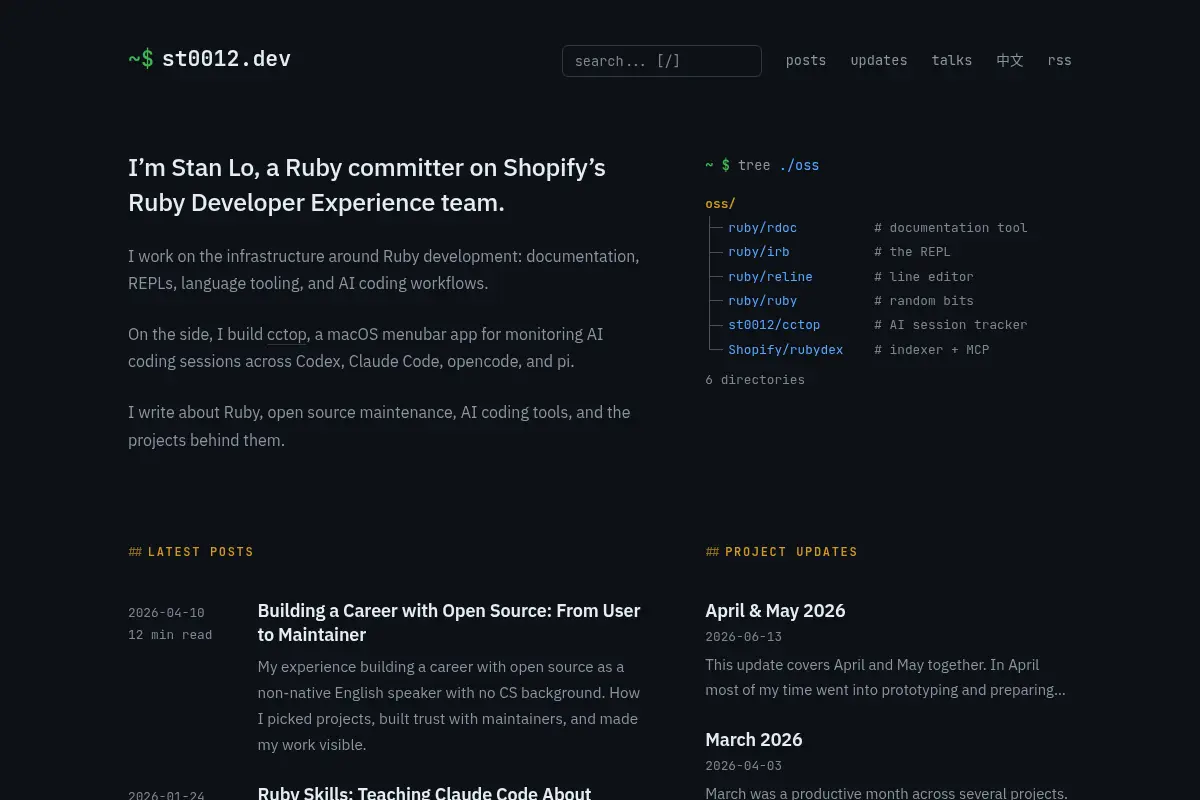Click the LATEST POSTS section heading

tap(191, 552)
